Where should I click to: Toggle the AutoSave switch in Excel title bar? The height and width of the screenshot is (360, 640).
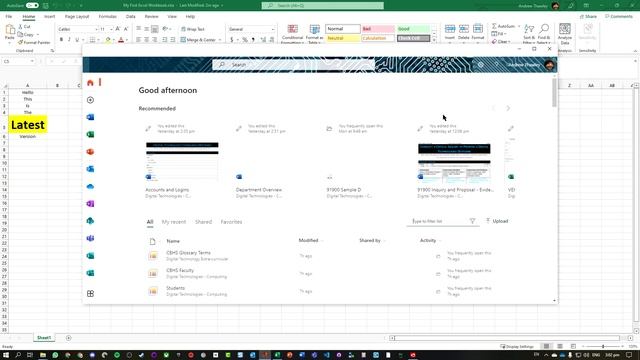[32, 5]
